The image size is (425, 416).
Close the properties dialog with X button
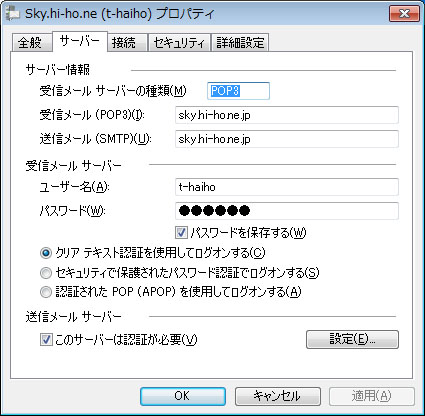[404, 14]
